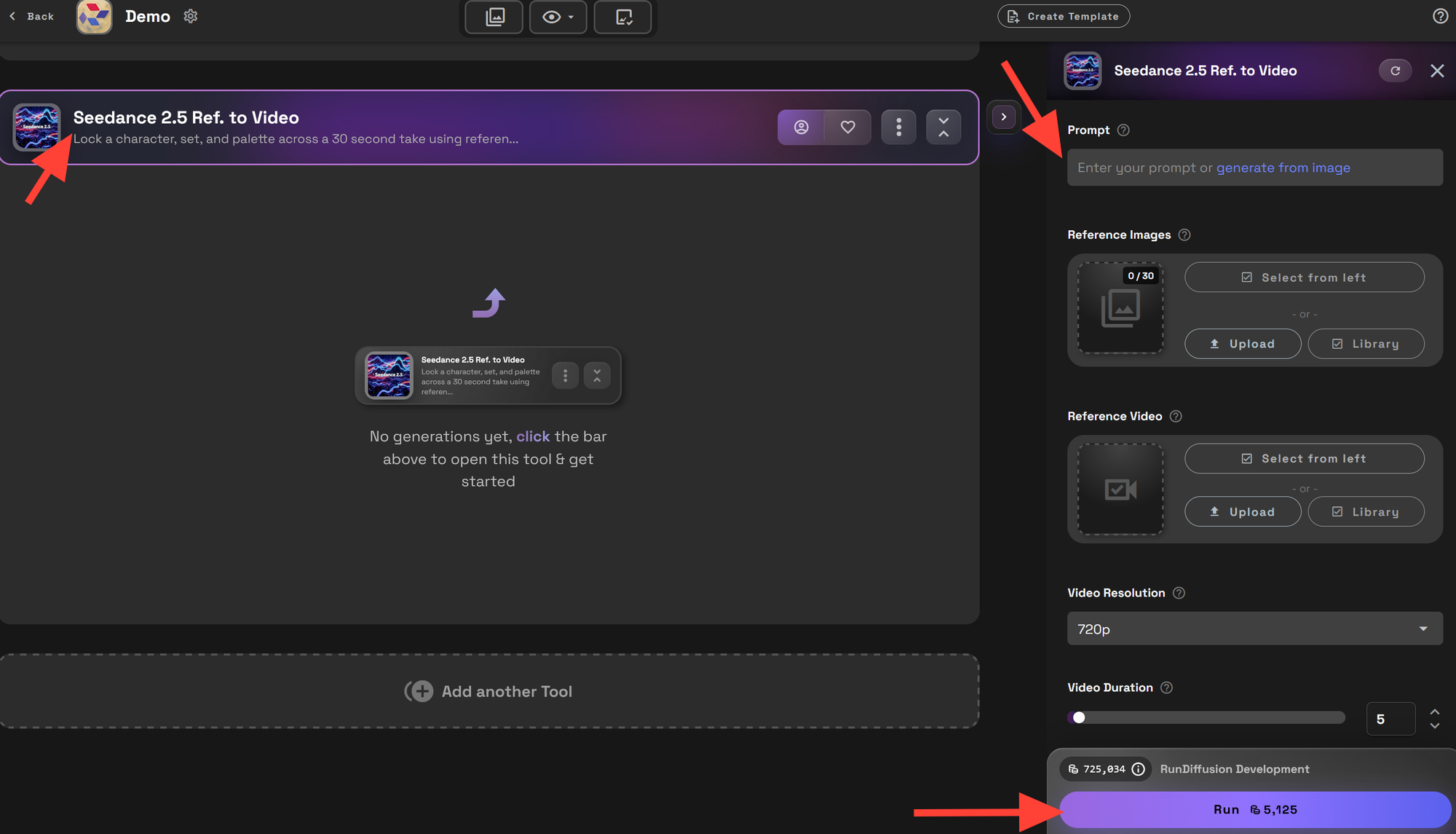The height and width of the screenshot is (834, 1456).
Task: Click Select from left for Reference Images
Action: [1304, 278]
